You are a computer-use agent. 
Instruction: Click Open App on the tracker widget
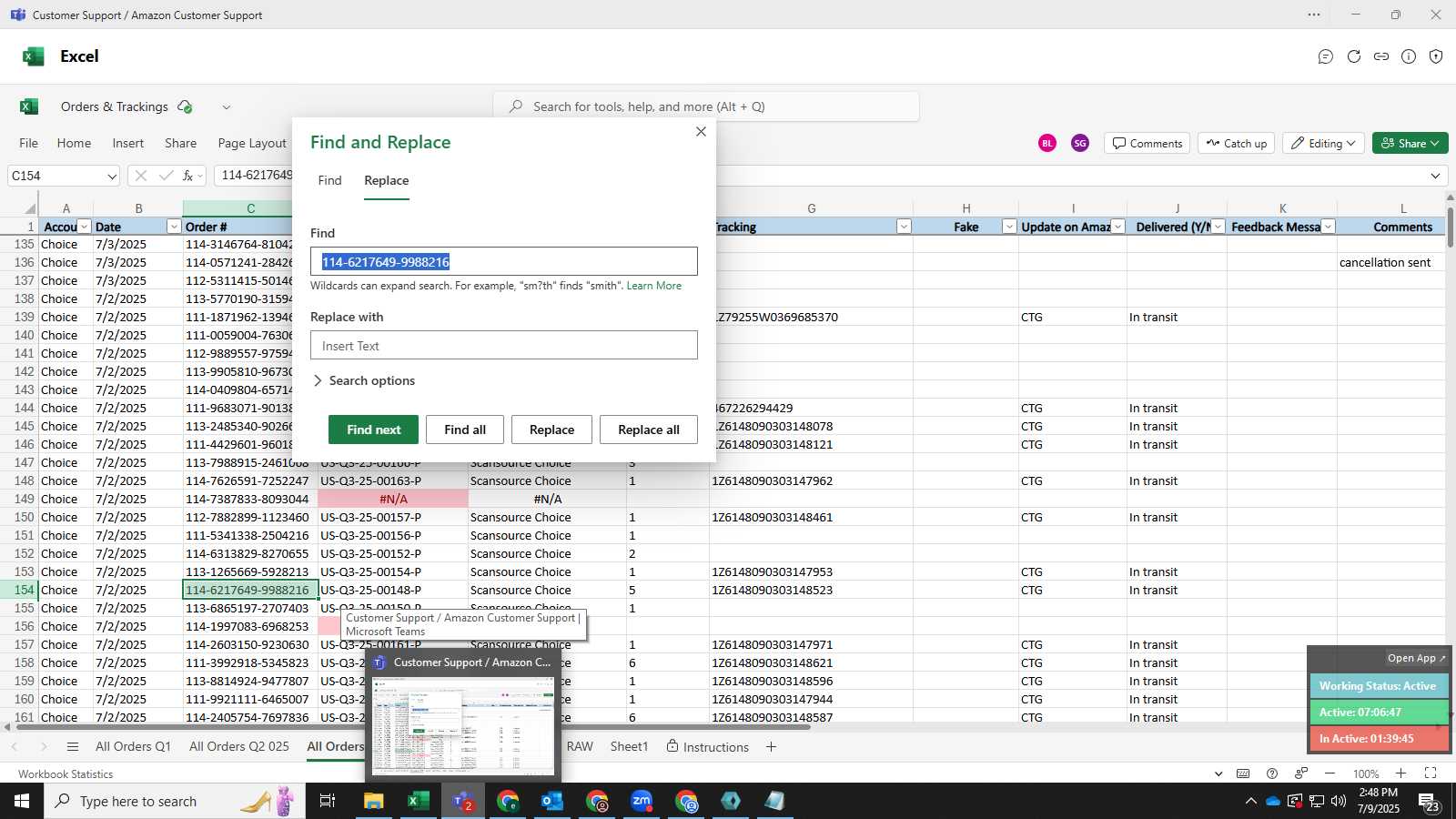coord(1416,658)
